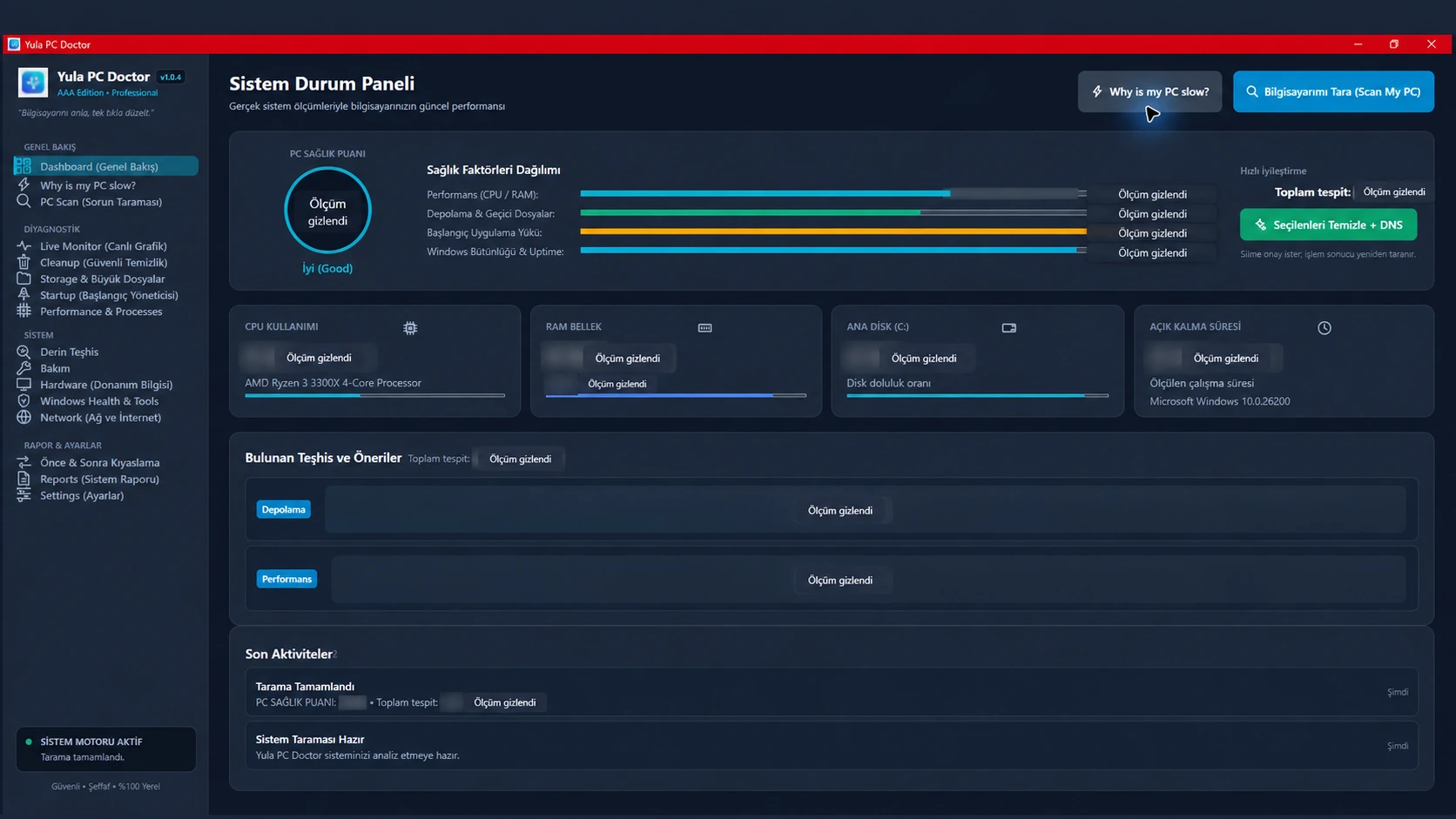Click the Derin Teşhis search icon

(x=24, y=352)
